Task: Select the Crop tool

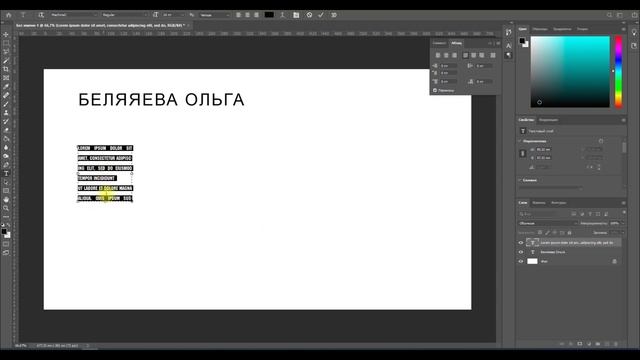Action: pyautogui.click(x=6, y=69)
